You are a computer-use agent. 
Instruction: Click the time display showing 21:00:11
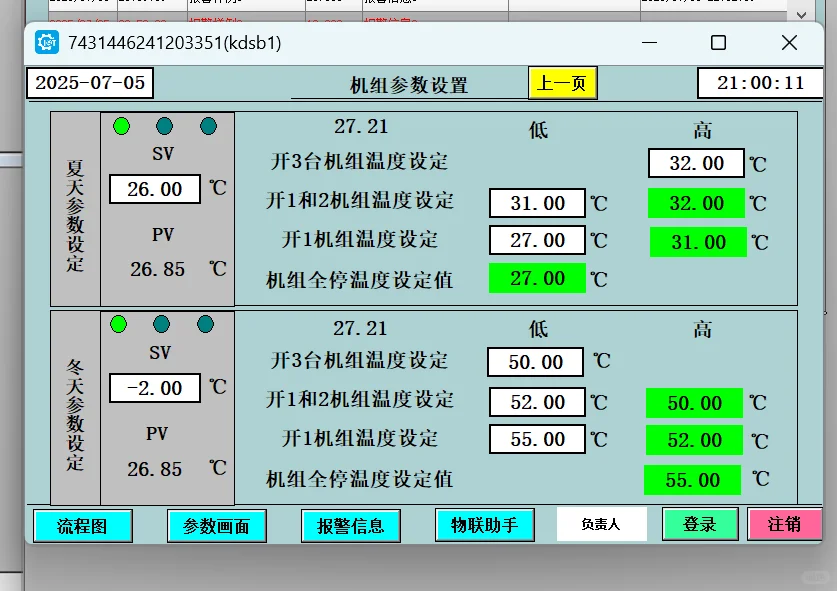pos(760,83)
